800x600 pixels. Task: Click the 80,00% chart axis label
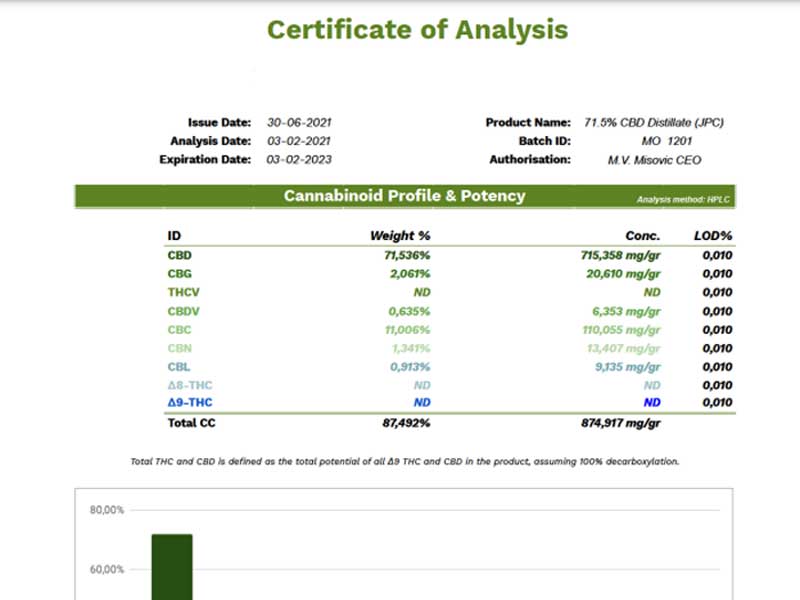pyautogui.click(x=107, y=510)
